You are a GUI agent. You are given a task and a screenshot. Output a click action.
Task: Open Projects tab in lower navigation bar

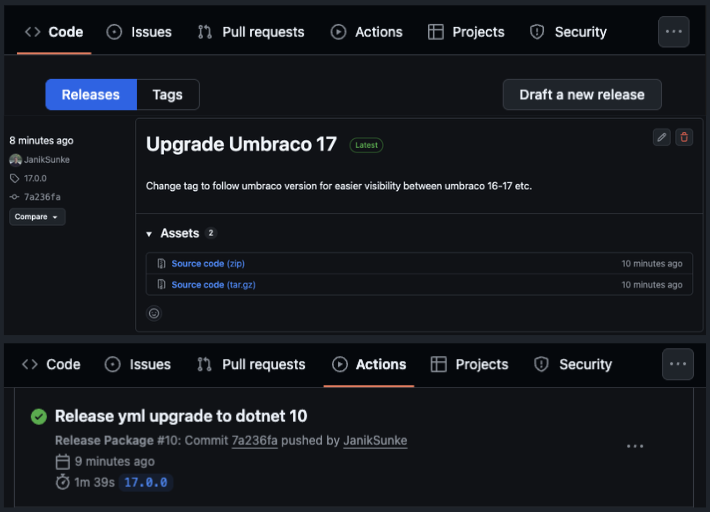[470, 364]
